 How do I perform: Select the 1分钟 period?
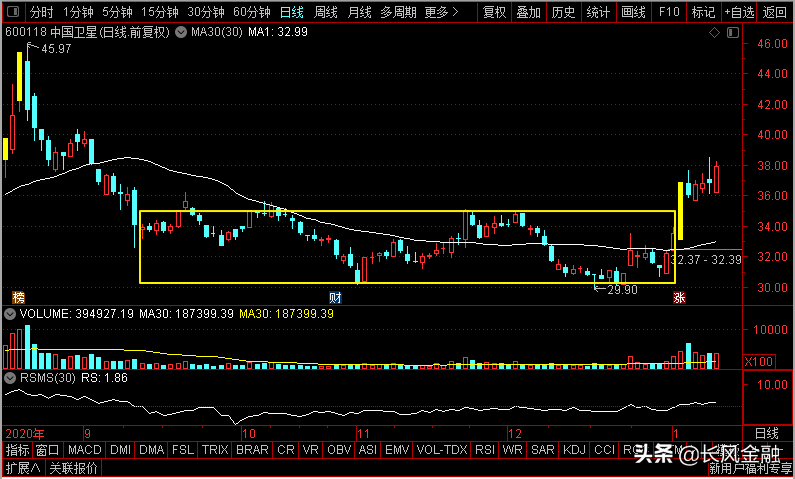pyautogui.click(x=78, y=12)
